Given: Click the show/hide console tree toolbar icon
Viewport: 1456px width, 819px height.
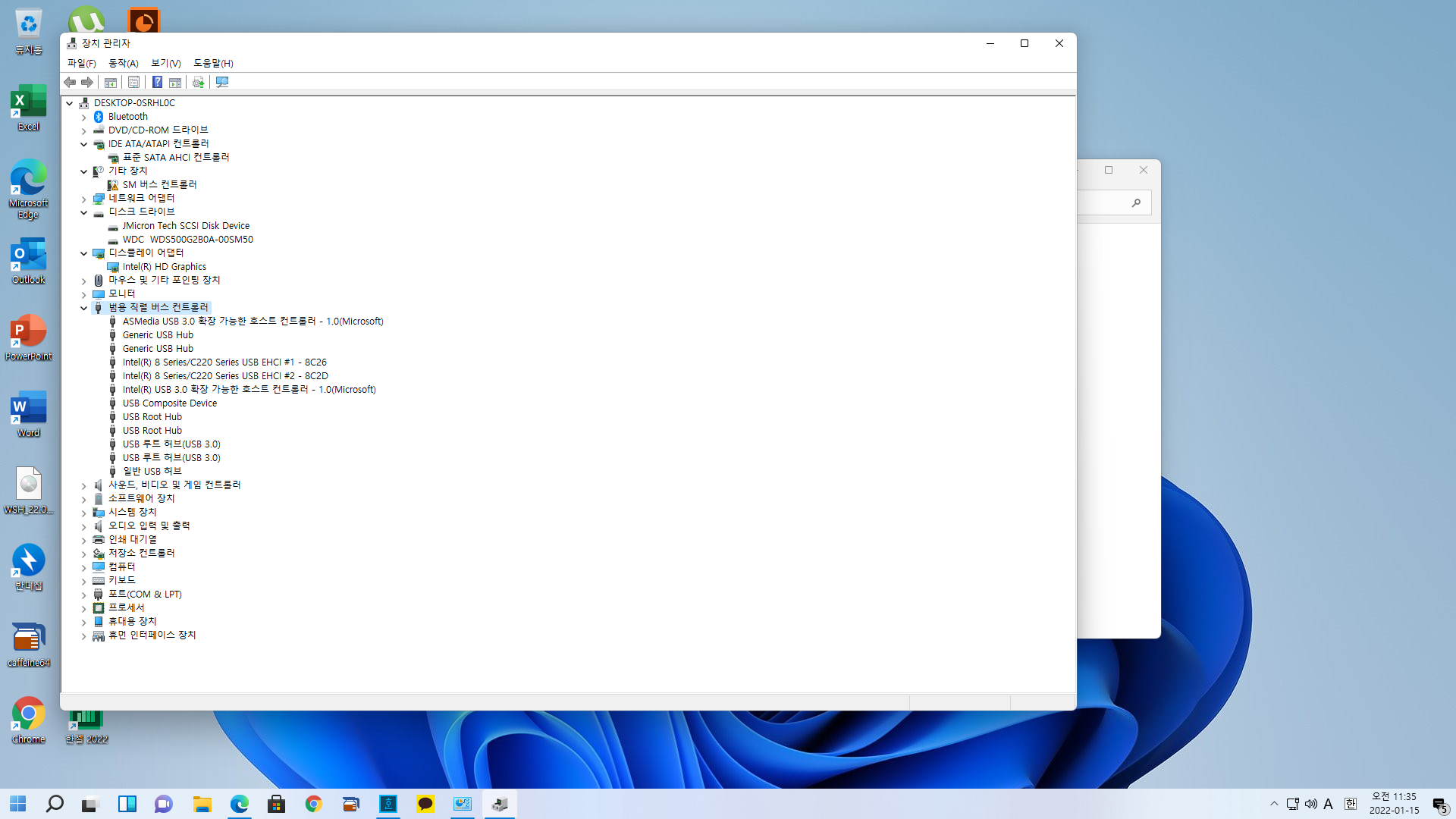Looking at the screenshot, I should [x=111, y=82].
